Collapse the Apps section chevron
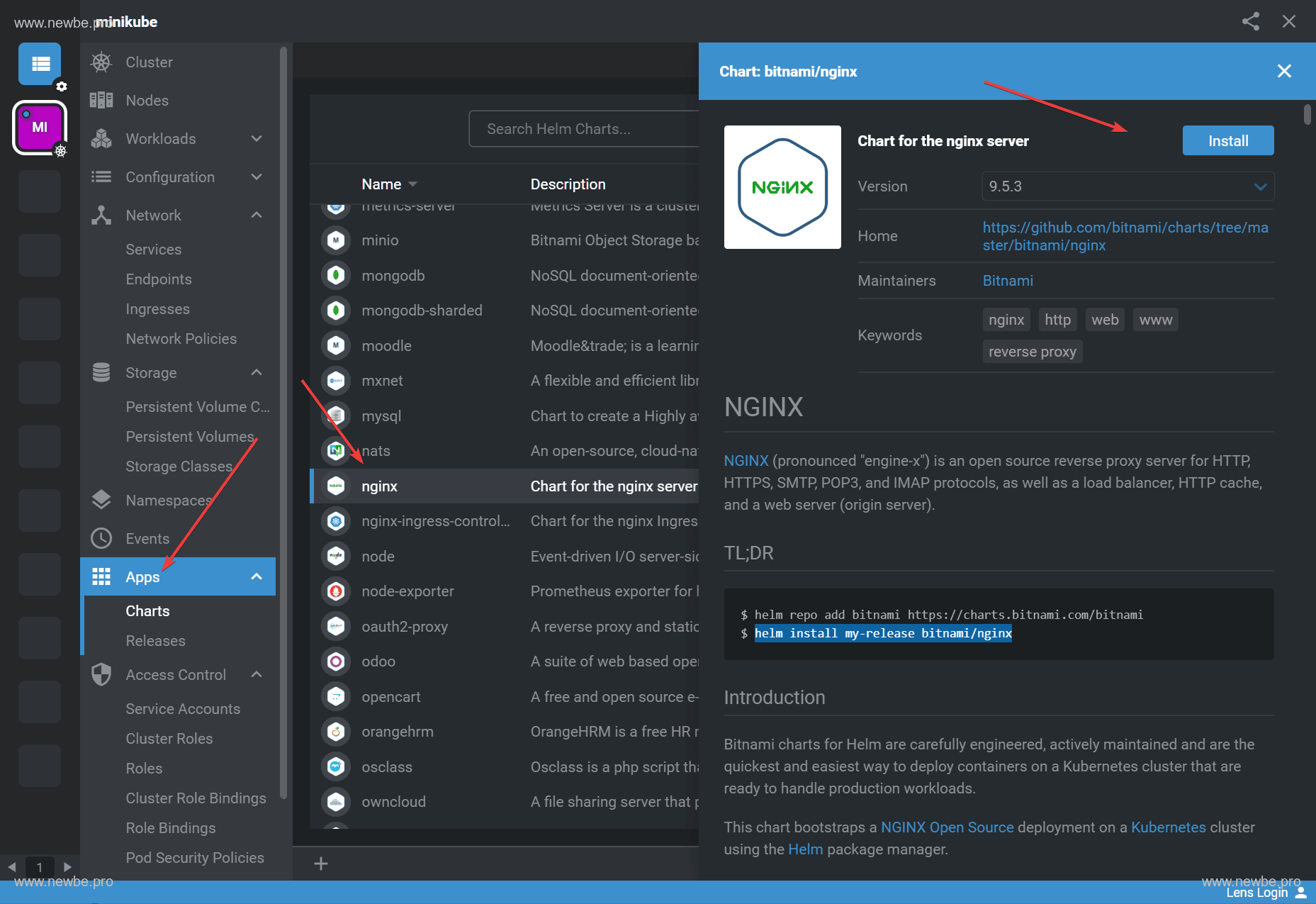The height and width of the screenshot is (904, 1316). (x=257, y=576)
